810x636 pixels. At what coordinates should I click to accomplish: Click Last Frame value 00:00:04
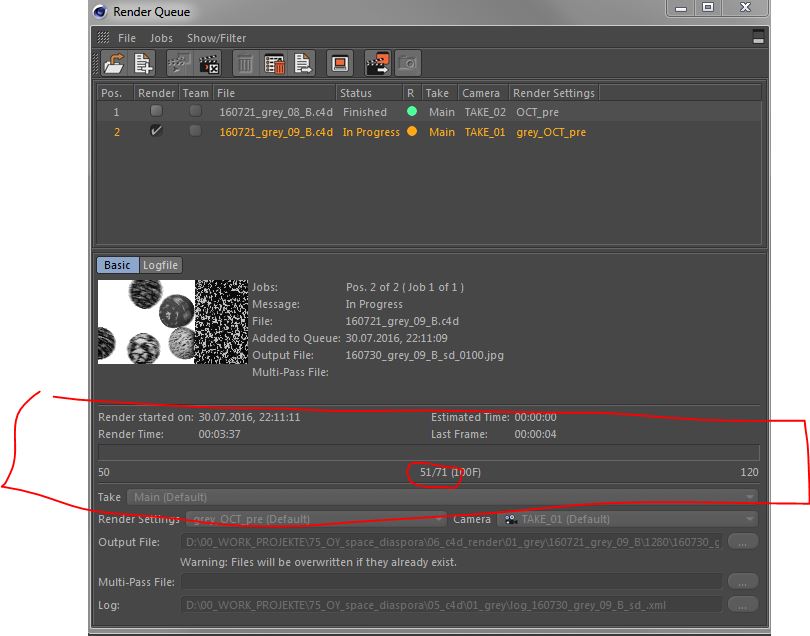click(535, 435)
